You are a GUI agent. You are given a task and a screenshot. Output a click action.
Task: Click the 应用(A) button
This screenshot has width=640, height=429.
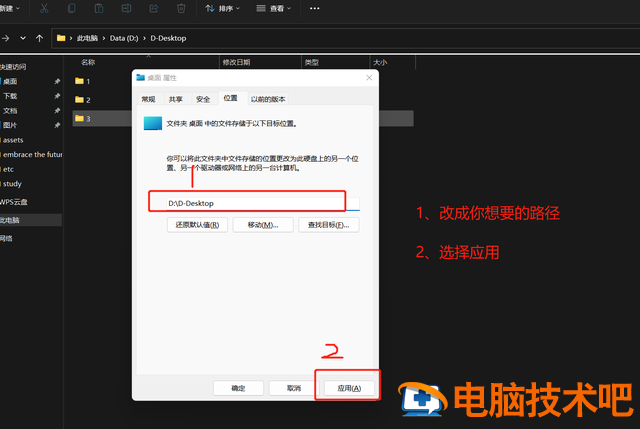[x=349, y=388]
